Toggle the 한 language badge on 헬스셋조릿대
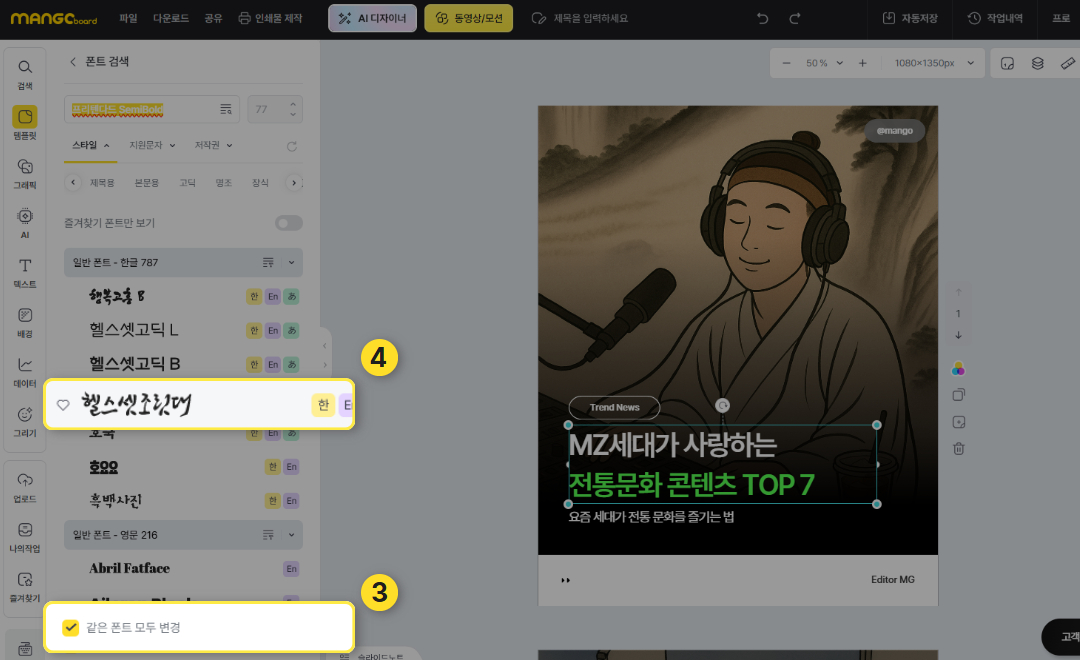Screen dimensions: 1080x660 tap(322, 405)
